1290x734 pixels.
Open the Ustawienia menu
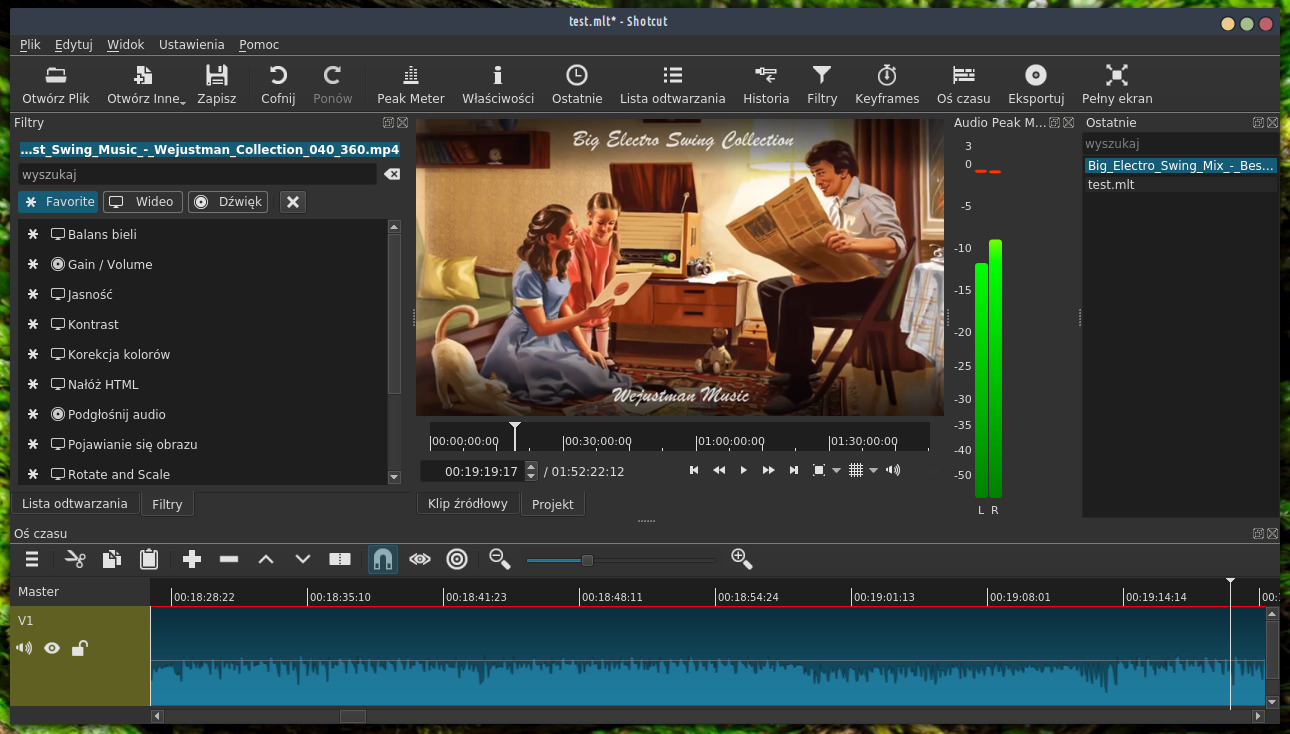(x=192, y=44)
